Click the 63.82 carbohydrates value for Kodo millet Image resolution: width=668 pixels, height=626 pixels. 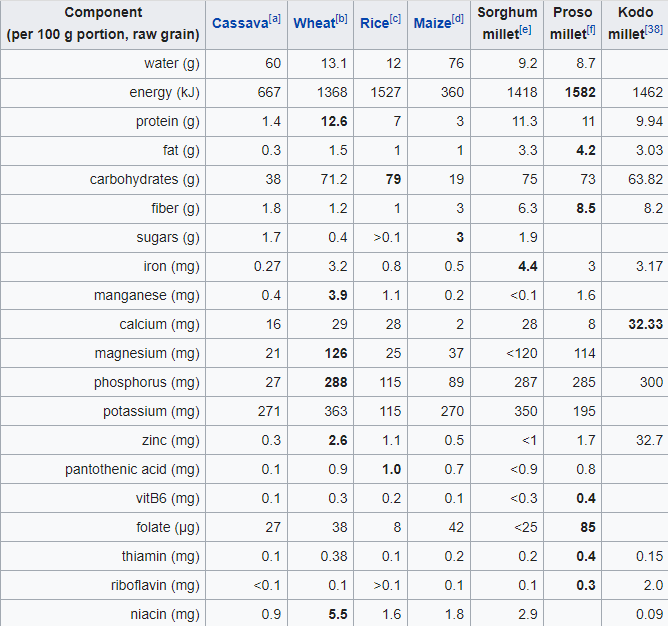[x=645, y=179]
